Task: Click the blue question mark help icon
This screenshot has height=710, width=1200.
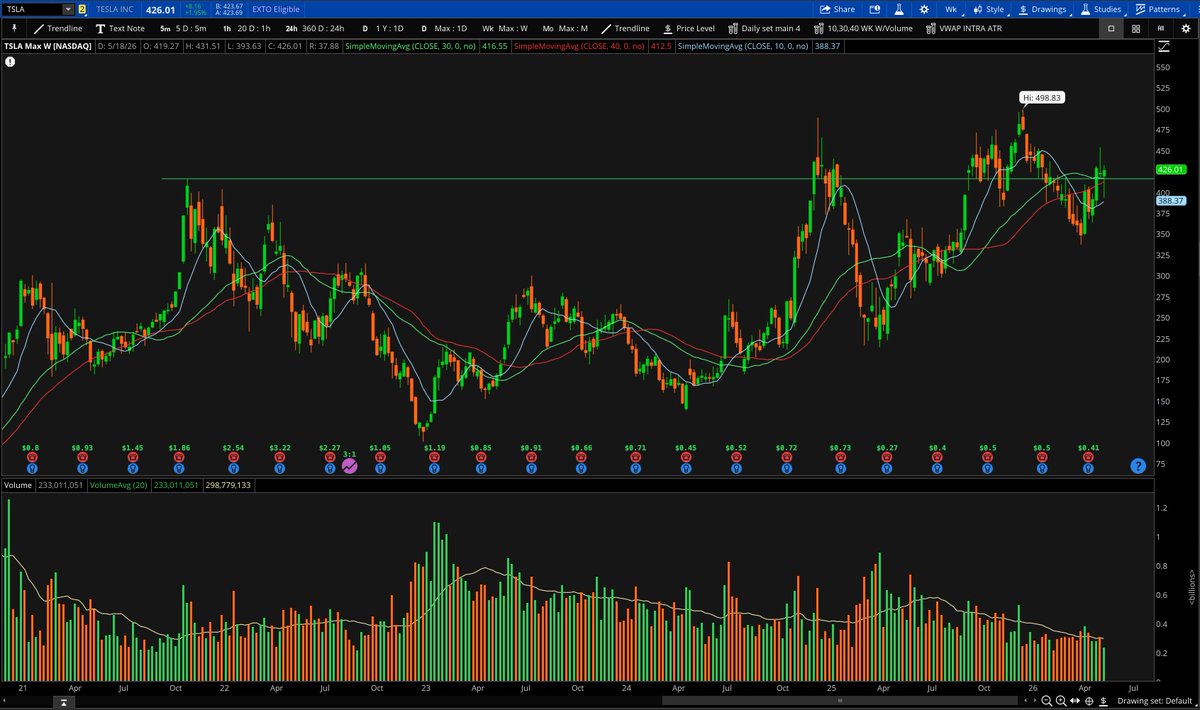Action: click(1138, 465)
